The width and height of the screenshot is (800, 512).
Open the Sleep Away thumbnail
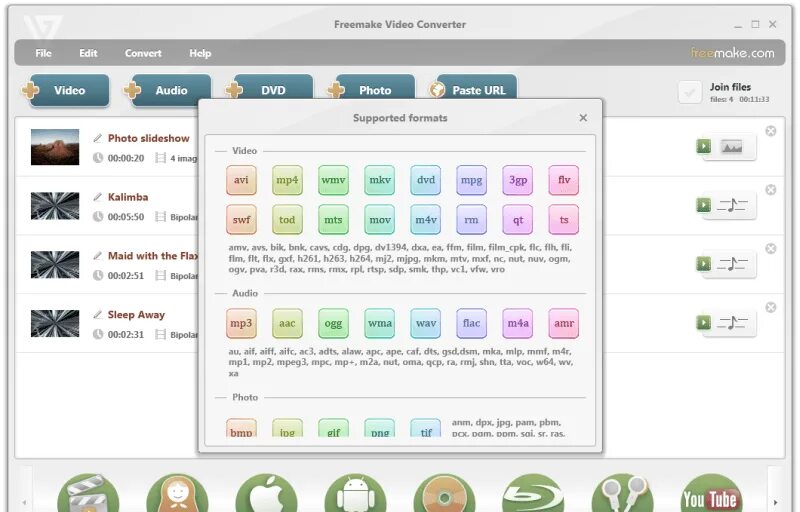click(55, 323)
